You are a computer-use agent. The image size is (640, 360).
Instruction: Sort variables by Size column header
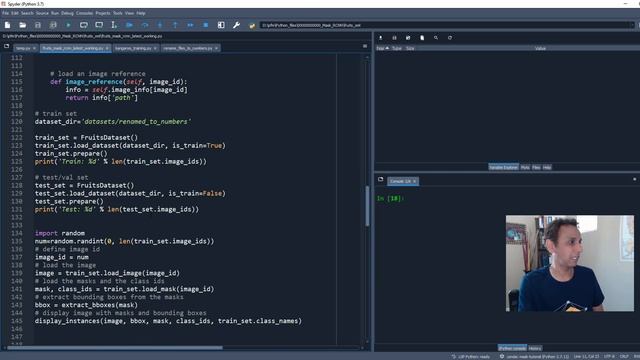coord(410,48)
